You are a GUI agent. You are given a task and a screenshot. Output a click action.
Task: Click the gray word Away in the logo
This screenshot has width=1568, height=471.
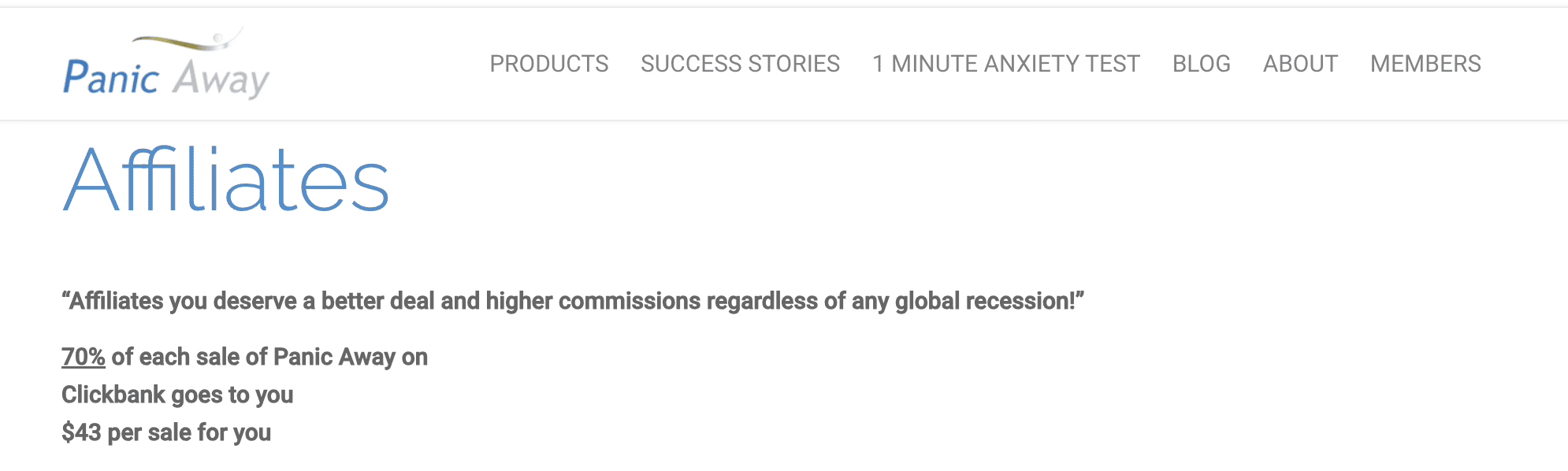click(221, 80)
